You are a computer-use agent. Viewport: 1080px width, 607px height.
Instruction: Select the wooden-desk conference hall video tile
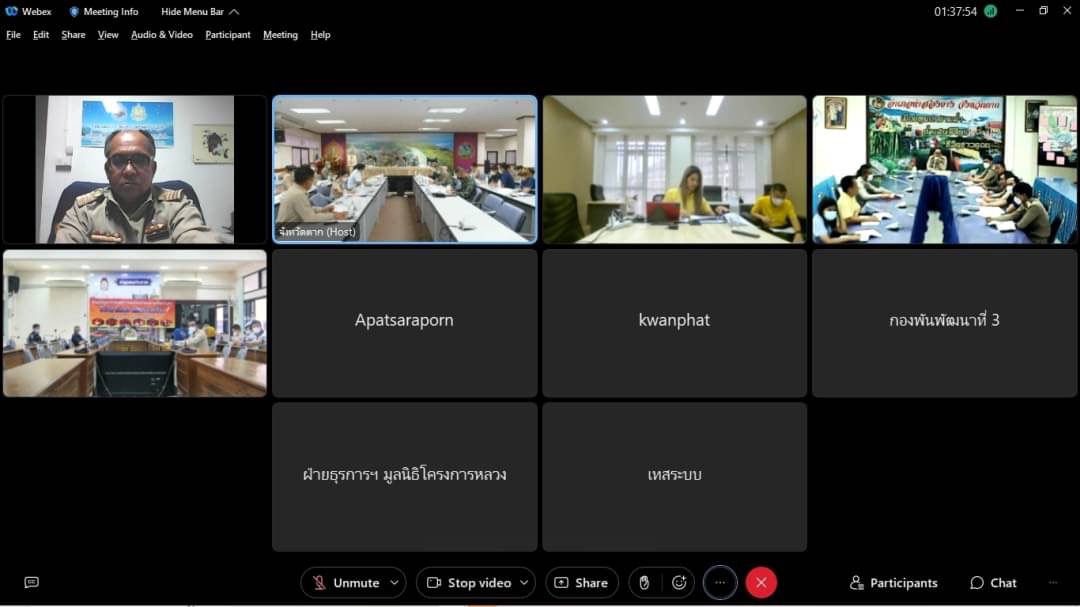(135, 323)
